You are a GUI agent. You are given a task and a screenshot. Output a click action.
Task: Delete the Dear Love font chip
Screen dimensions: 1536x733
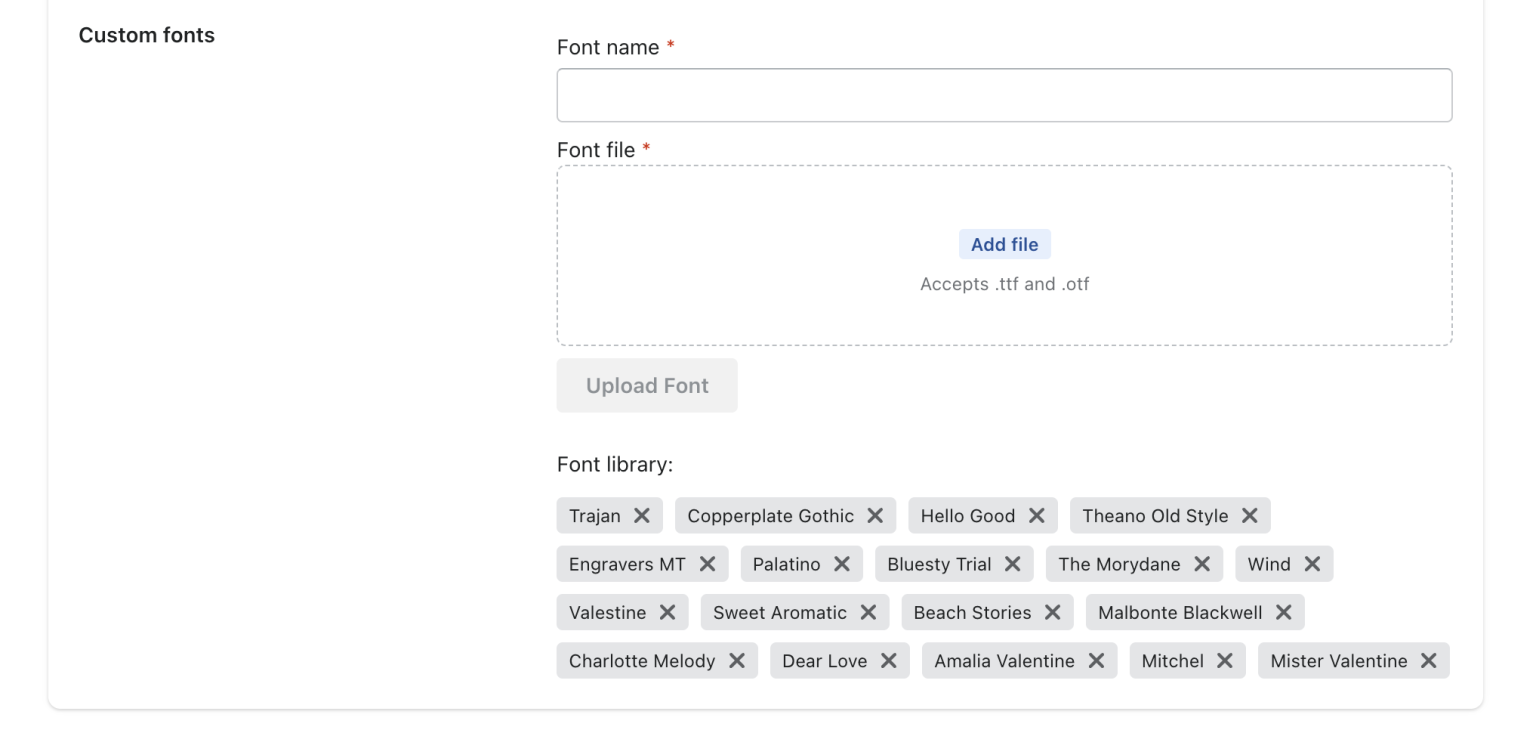tap(890, 660)
